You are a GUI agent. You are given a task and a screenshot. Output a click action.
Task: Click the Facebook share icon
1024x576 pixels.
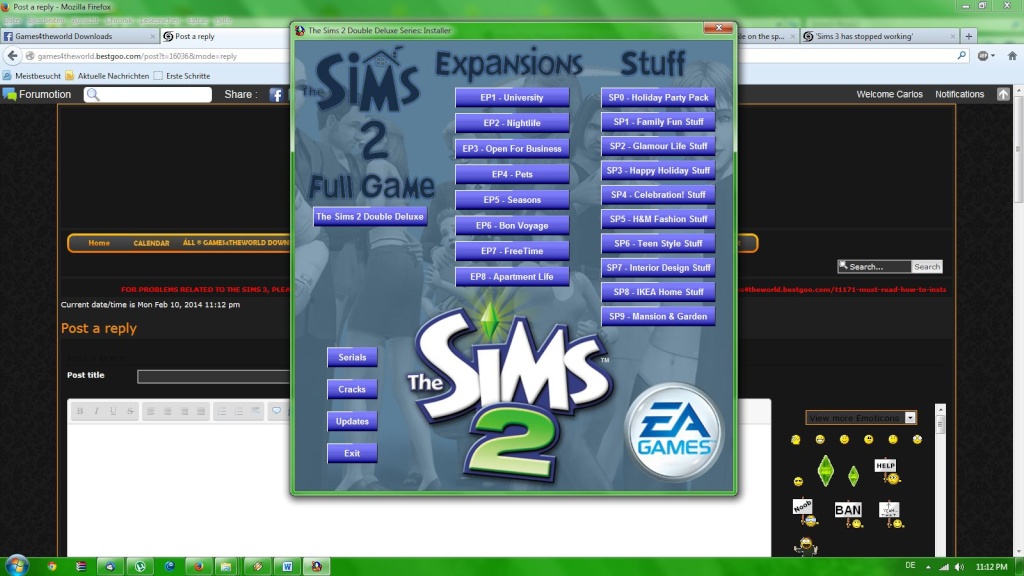(x=276, y=95)
